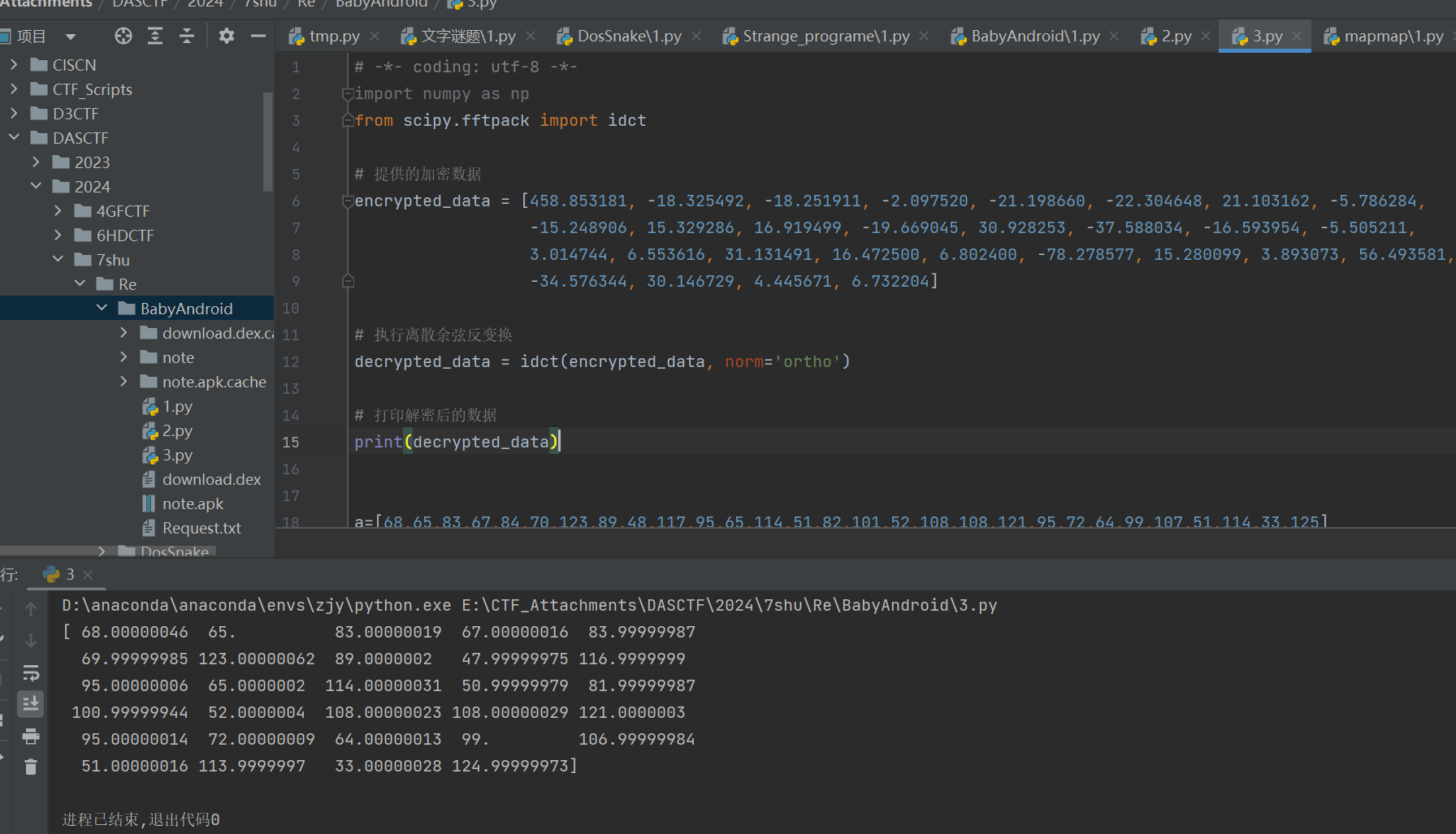Click fold end marker at line 9
Screen dimensions: 1456x834
pos(348,281)
